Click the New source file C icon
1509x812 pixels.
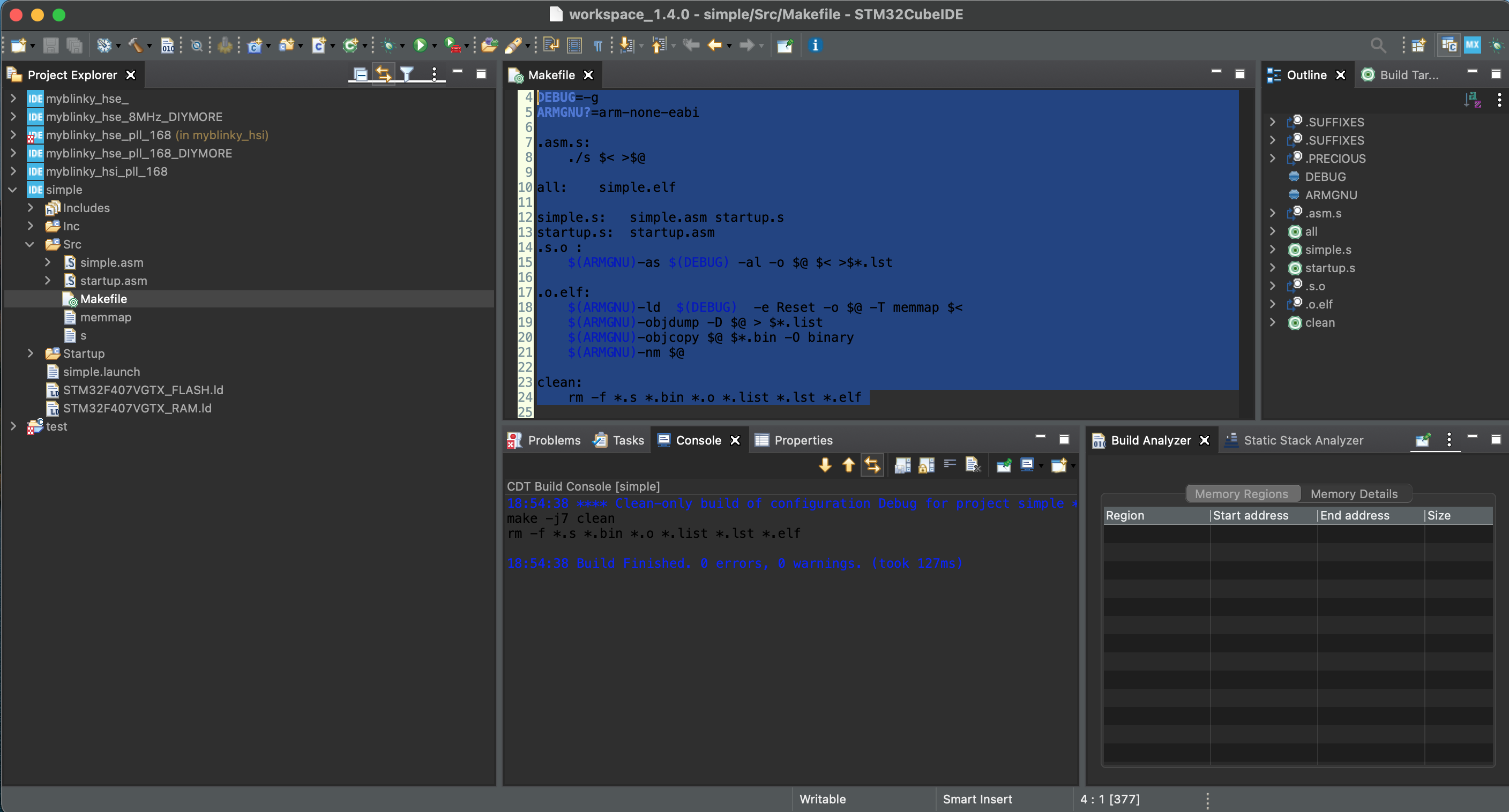(319, 45)
